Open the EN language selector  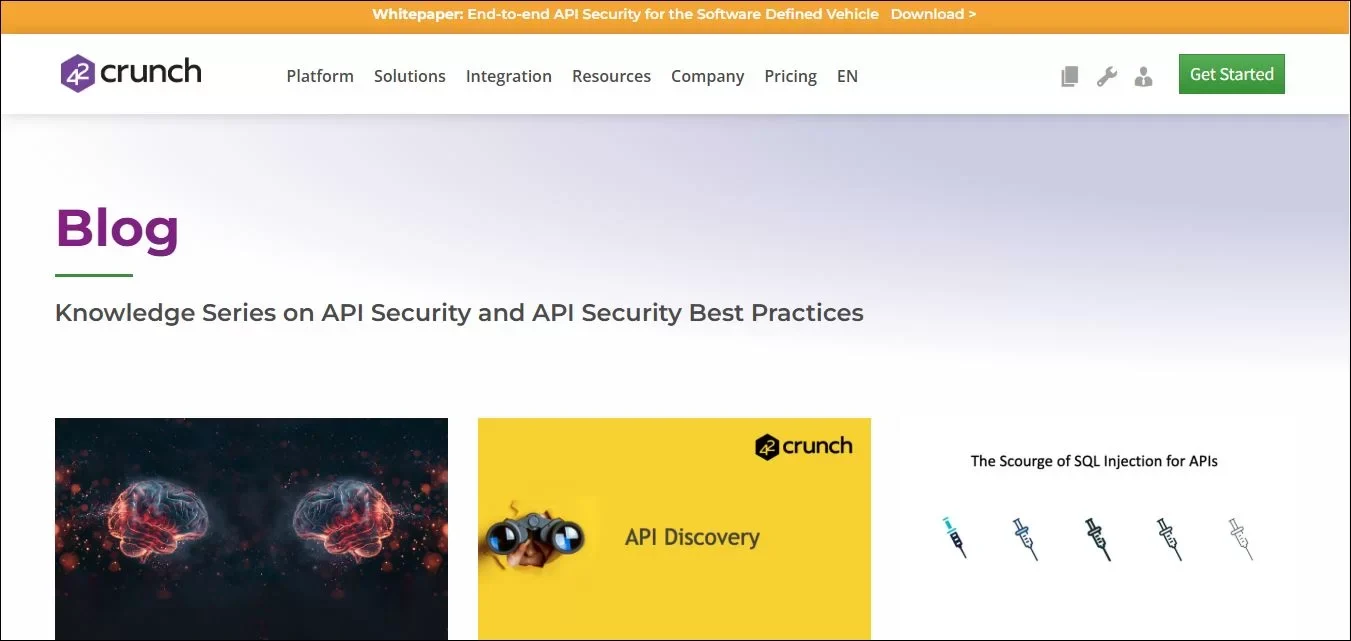pyautogui.click(x=847, y=76)
